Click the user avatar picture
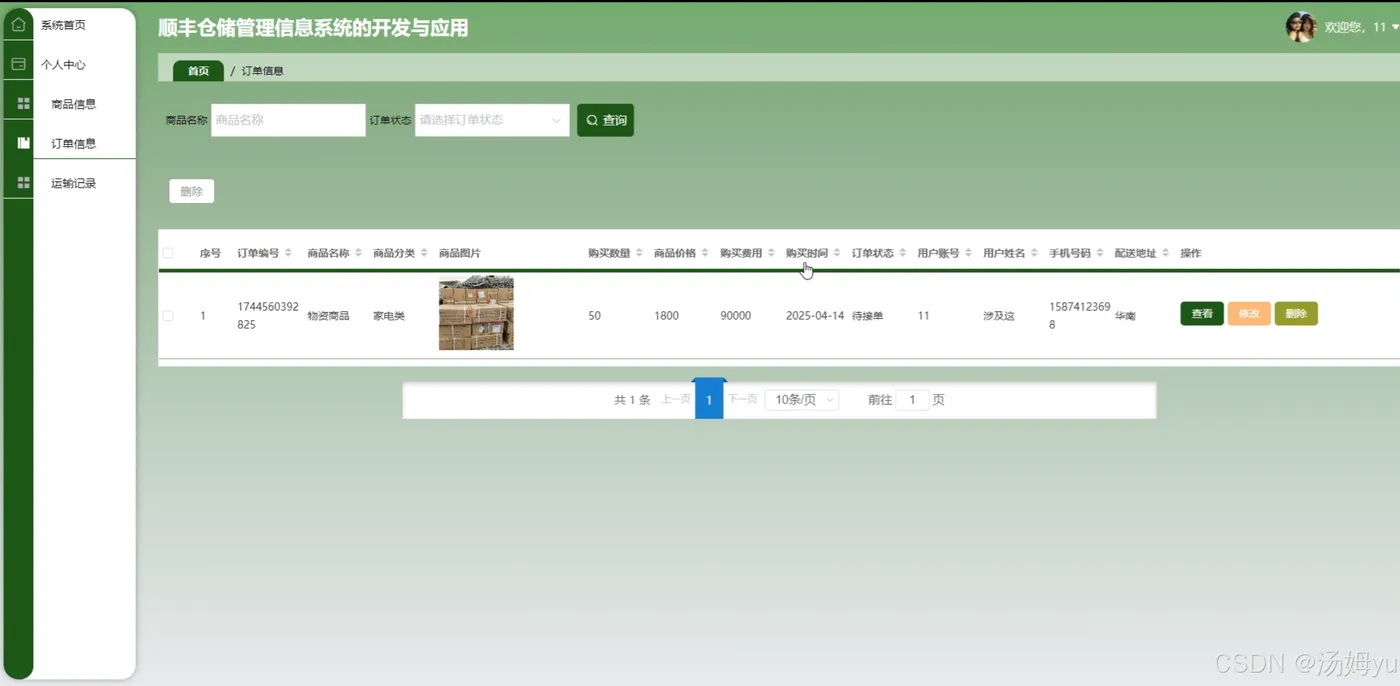1400x686 pixels. pos(1300,27)
